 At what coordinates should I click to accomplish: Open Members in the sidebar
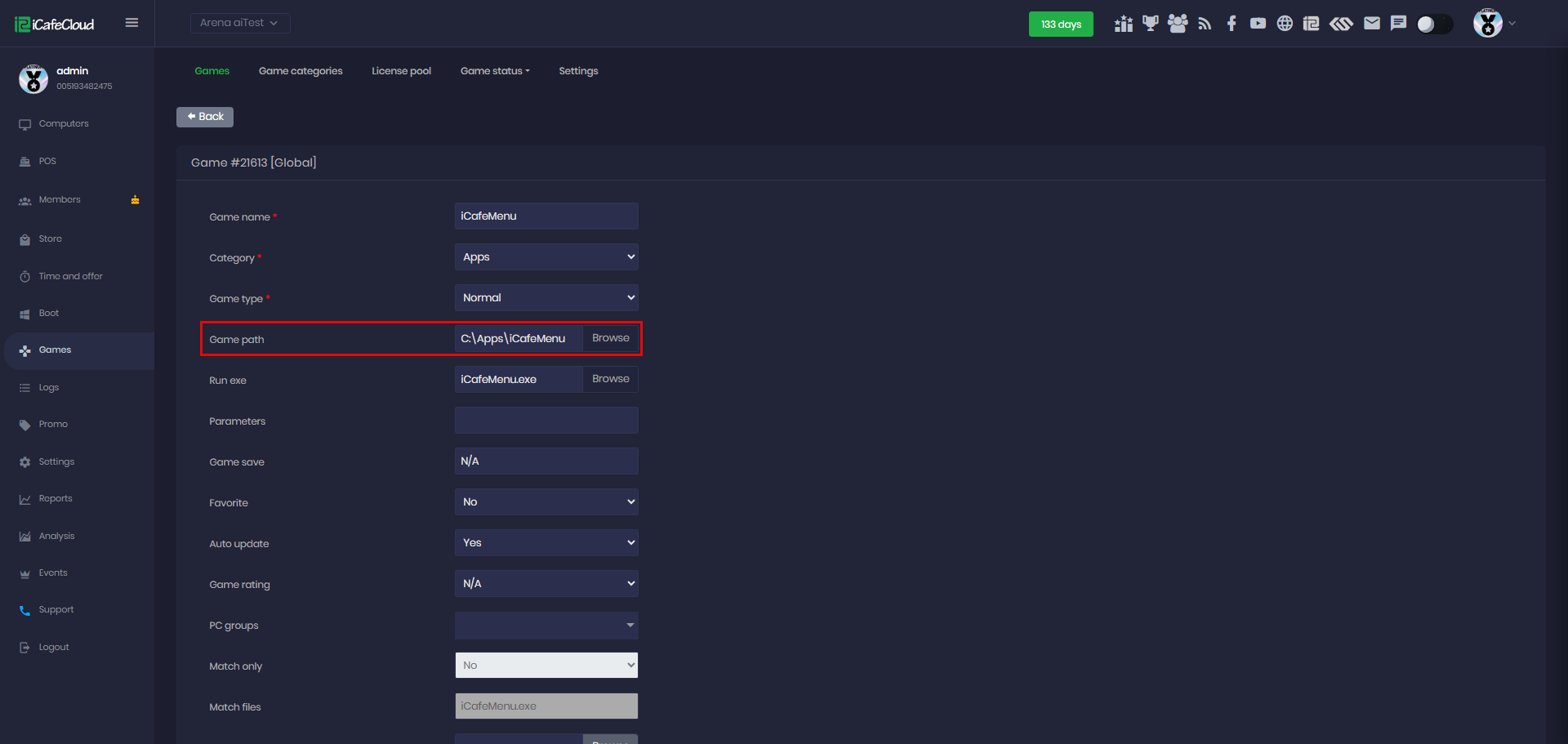pyautogui.click(x=60, y=200)
